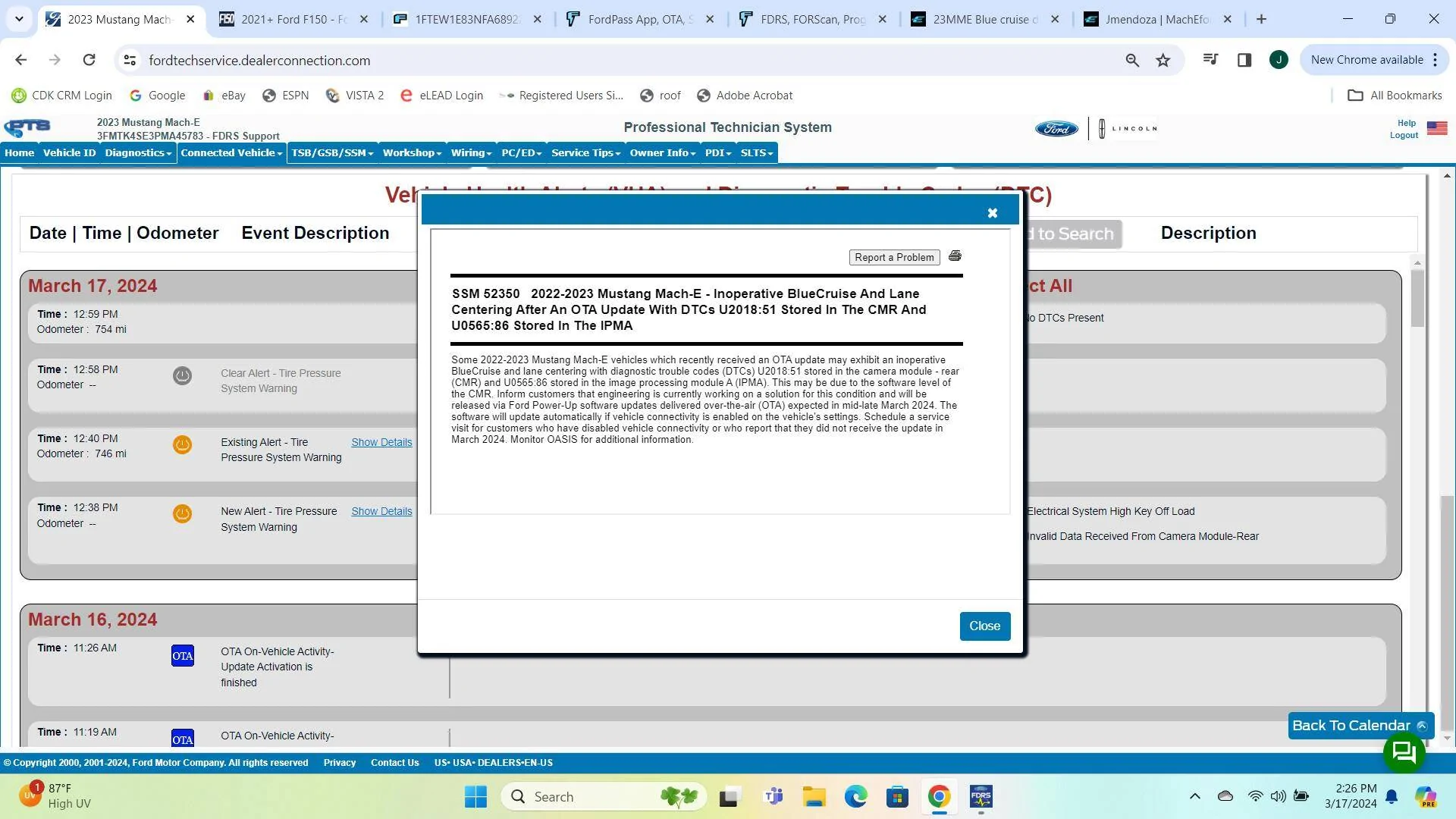Open the Vehicle ID menu item

[x=70, y=153]
